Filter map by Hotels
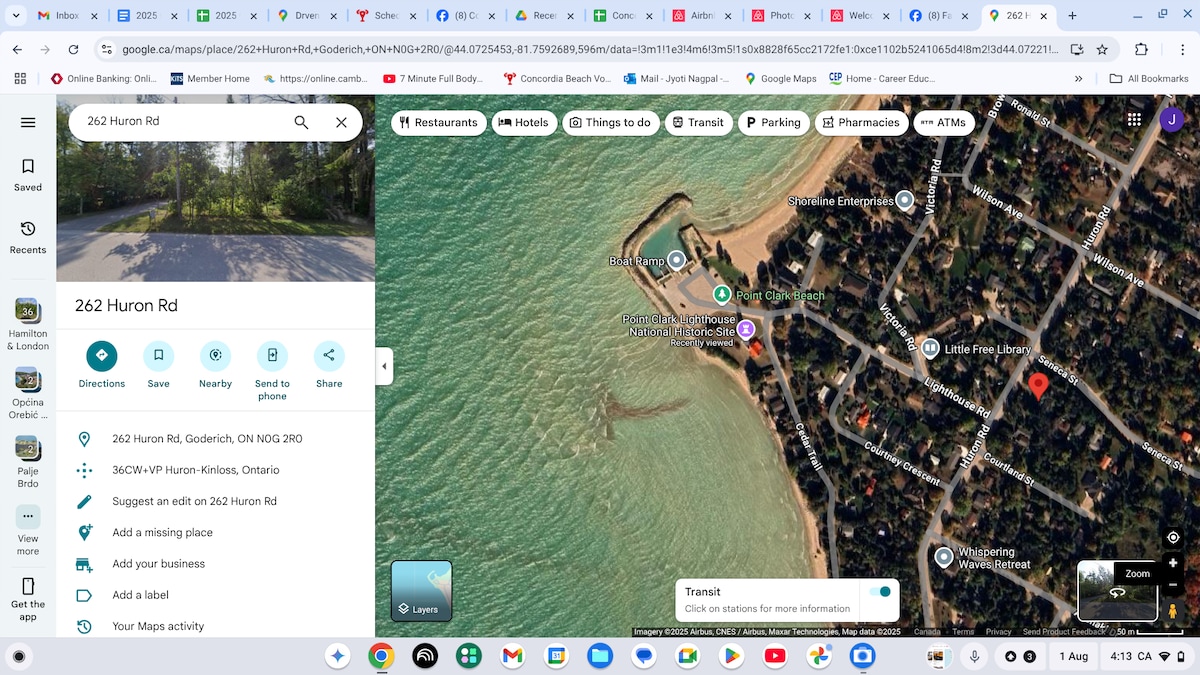1200x675 pixels. click(524, 122)
